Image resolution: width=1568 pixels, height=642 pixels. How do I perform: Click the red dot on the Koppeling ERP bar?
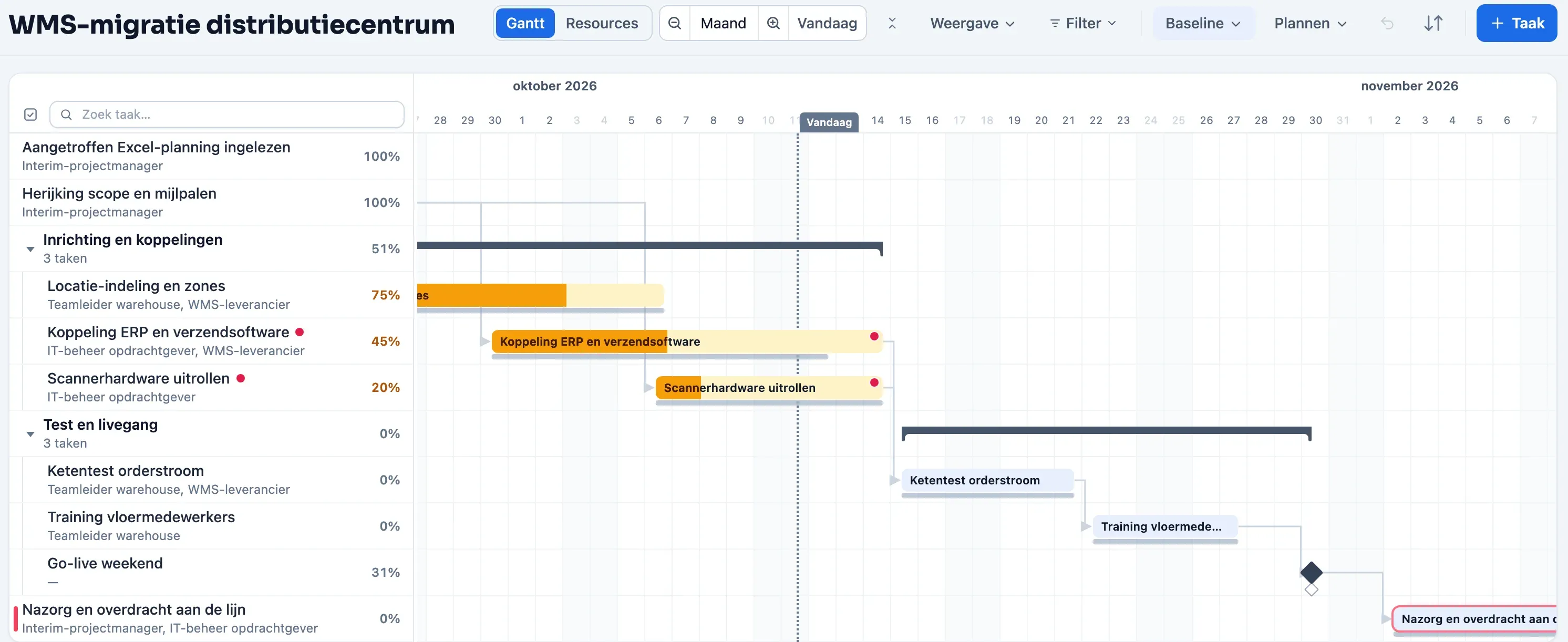point(874,336)
